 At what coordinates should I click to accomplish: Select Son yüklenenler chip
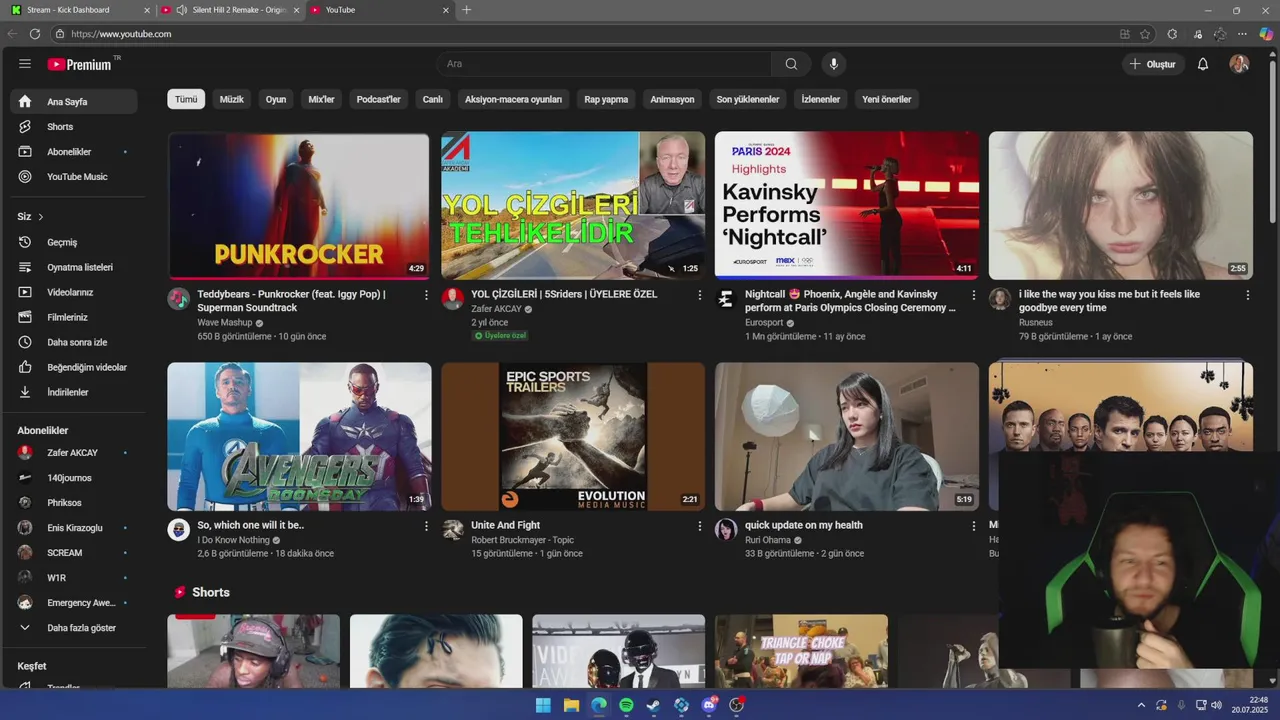[x=748, y=99]
